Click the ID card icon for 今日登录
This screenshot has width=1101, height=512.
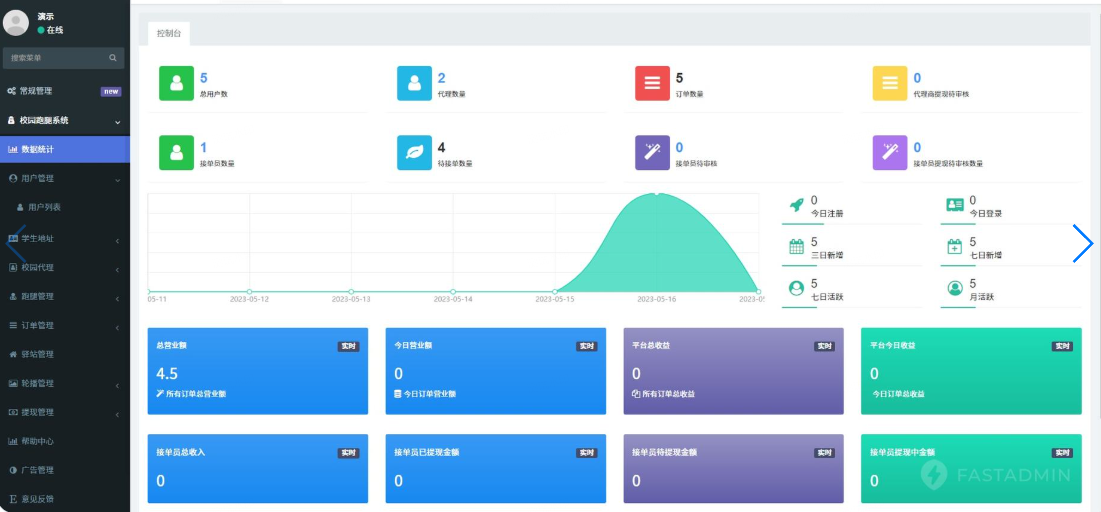(954, 205)
